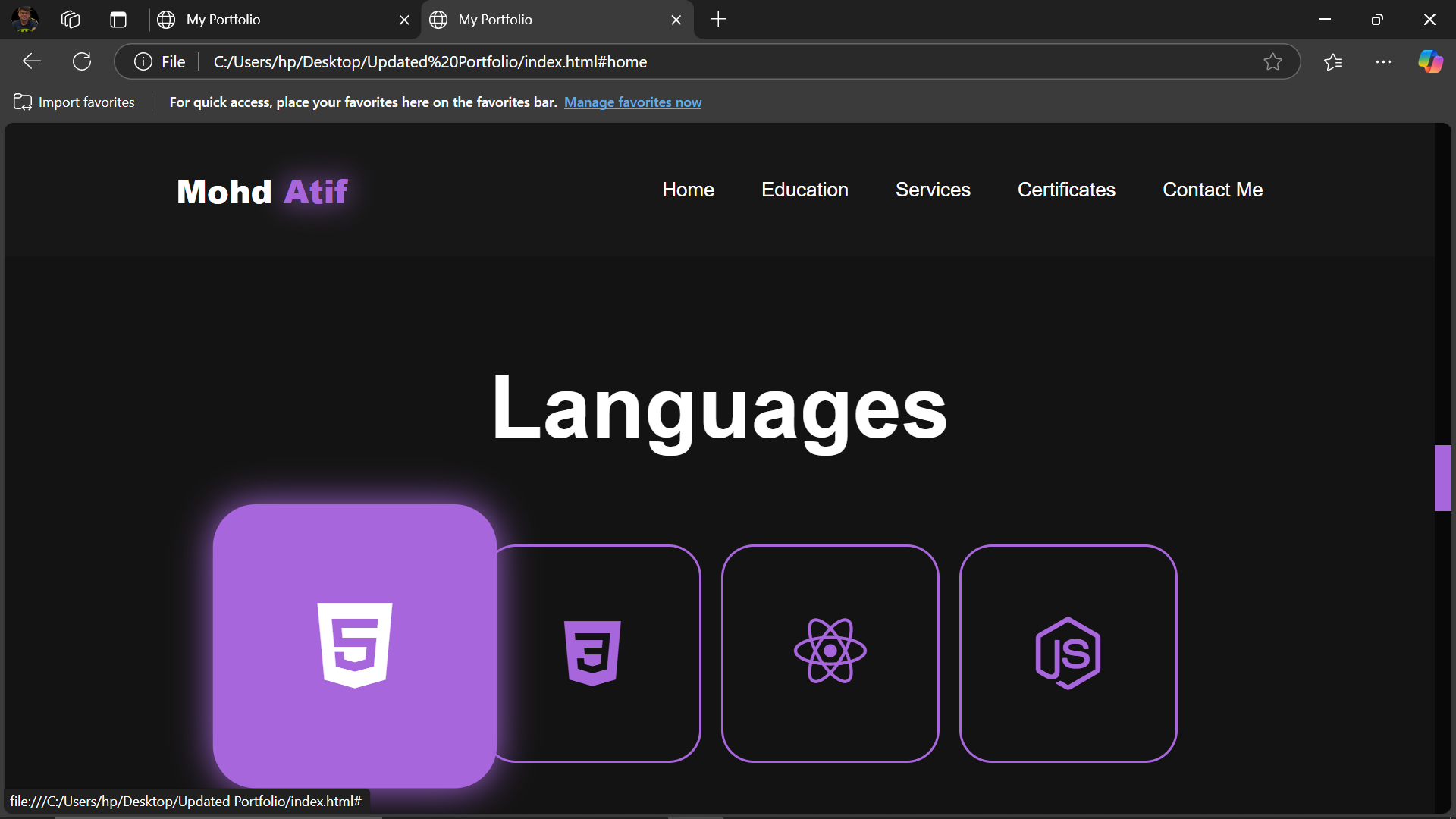Open a new browser tab
This screenshot has width=1456, height=819.
coord(717,19)
